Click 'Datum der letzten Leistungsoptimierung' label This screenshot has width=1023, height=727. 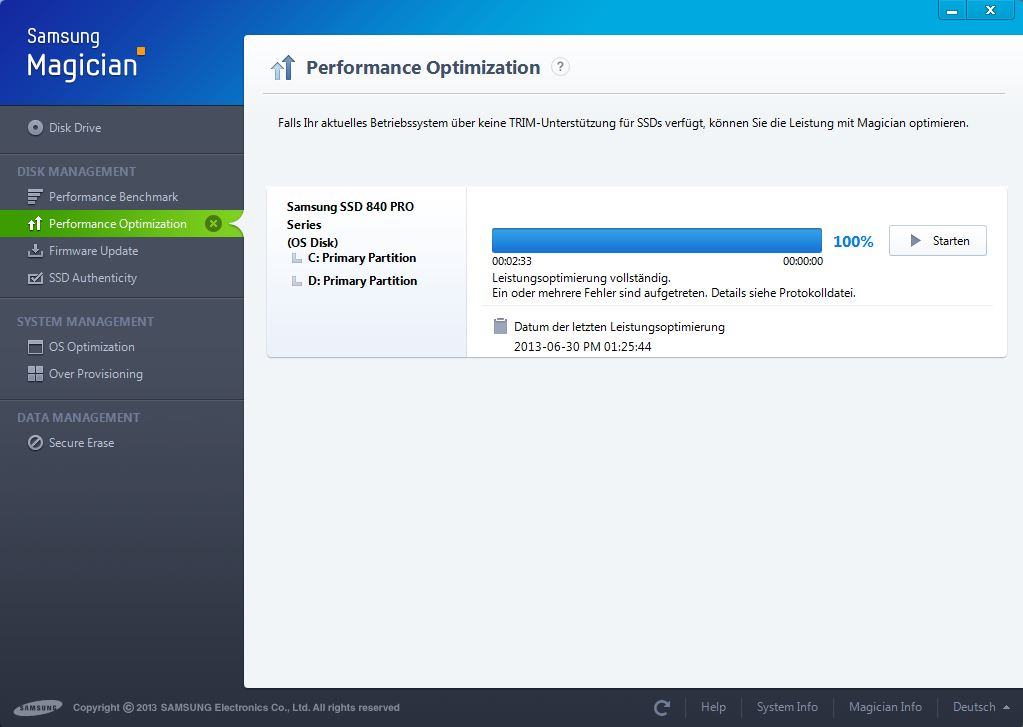(x=619, y=327)
